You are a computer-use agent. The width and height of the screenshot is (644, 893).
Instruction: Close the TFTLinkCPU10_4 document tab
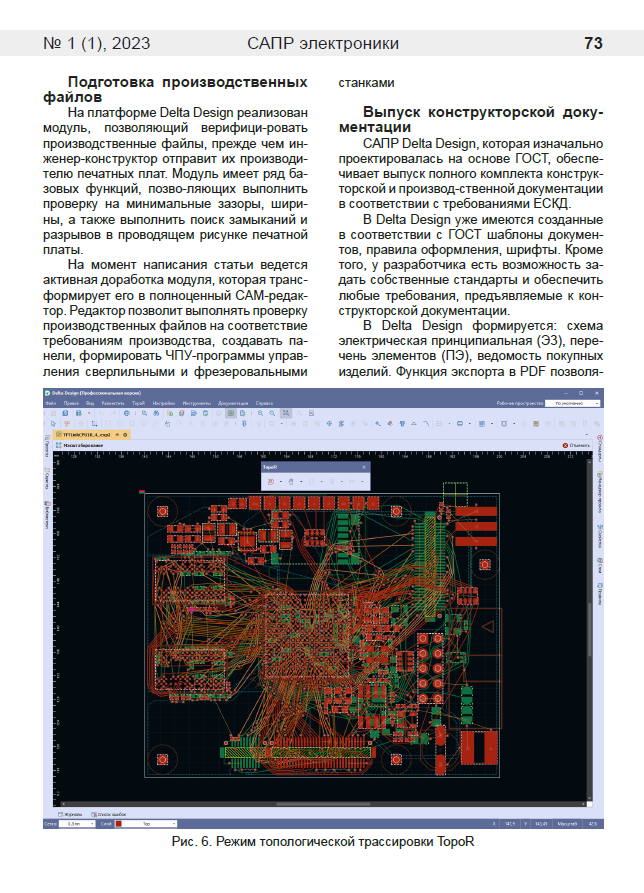pyautogui.click(x=125, y=435)
